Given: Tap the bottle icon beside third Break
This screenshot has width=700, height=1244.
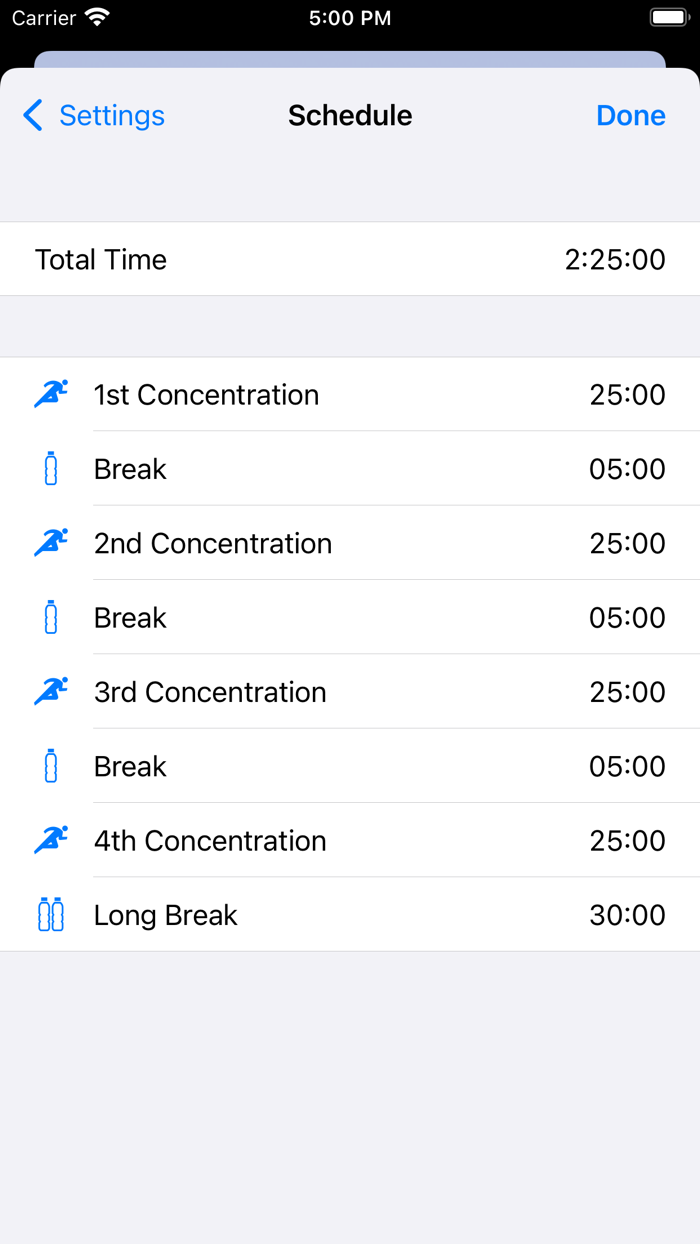Looking at the screenshot, I should pos(49,766).
